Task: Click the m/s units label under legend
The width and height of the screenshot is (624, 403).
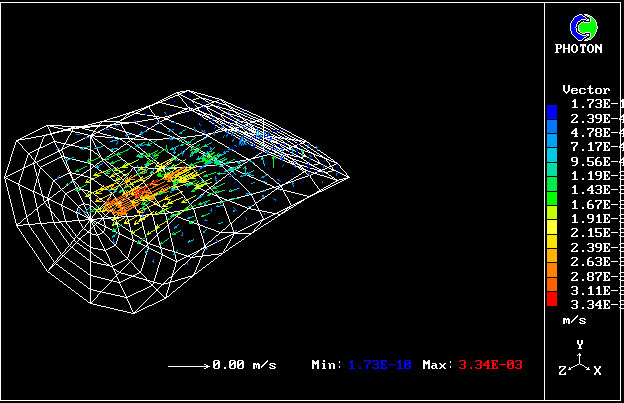Action: pyautogui.click(x=573, y=320)
